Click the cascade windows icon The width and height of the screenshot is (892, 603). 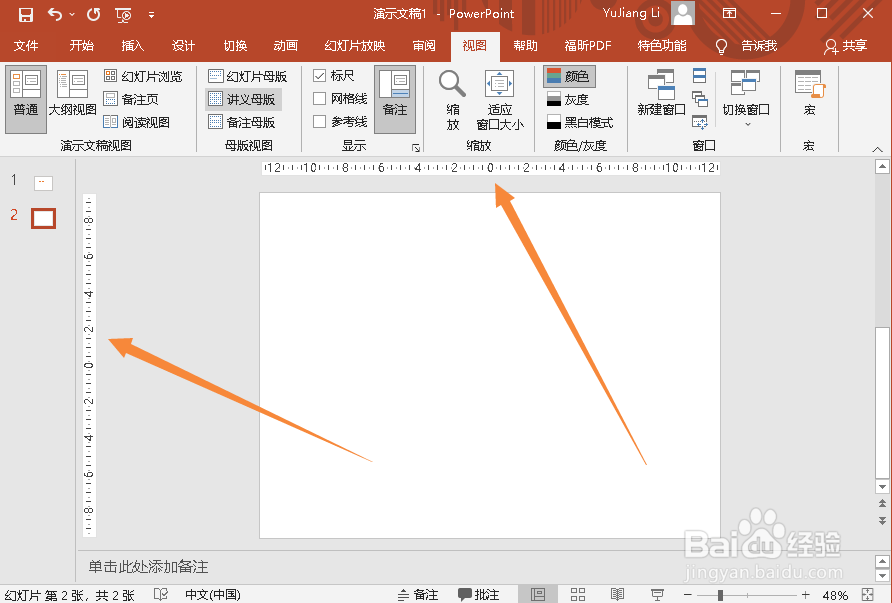(700, 98)
